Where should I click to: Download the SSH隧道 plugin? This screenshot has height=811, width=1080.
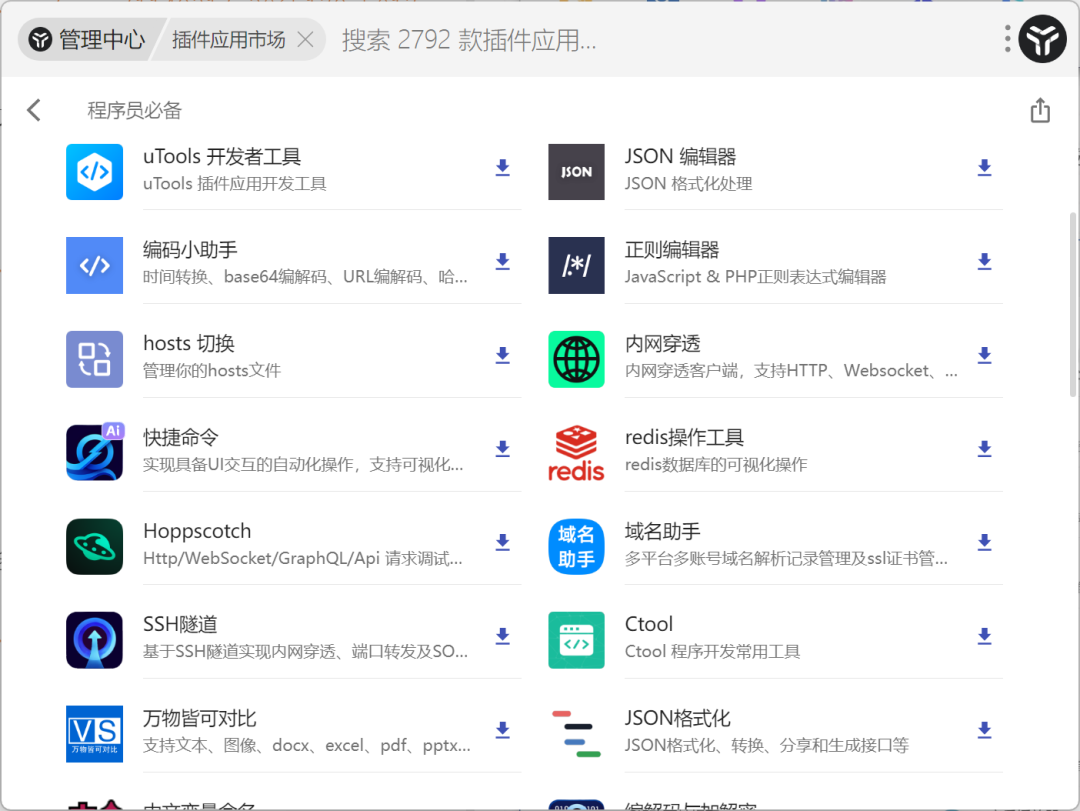click(503, 635)
